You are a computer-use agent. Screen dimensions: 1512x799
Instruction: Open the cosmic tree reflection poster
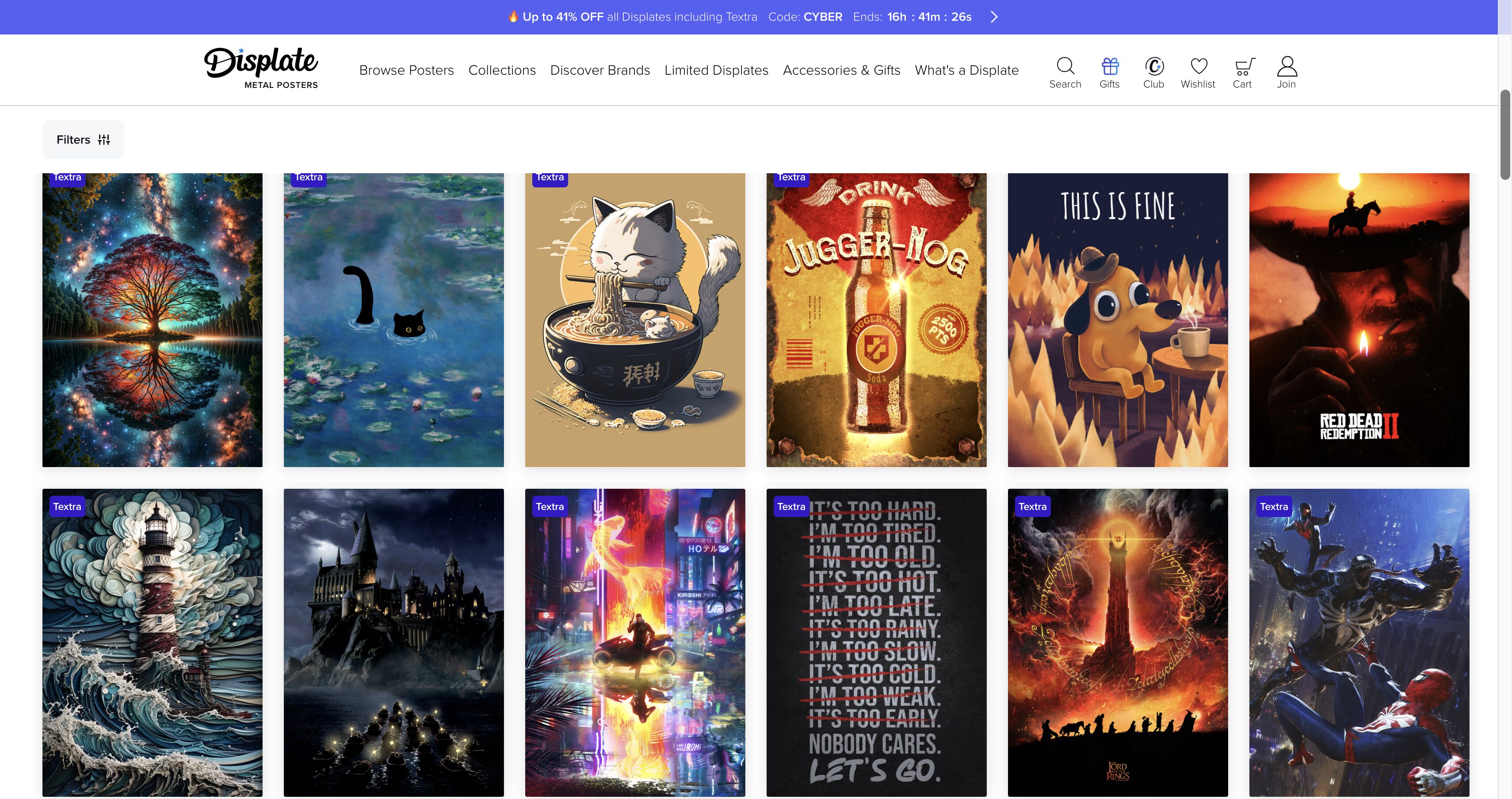tap(152, 320)
